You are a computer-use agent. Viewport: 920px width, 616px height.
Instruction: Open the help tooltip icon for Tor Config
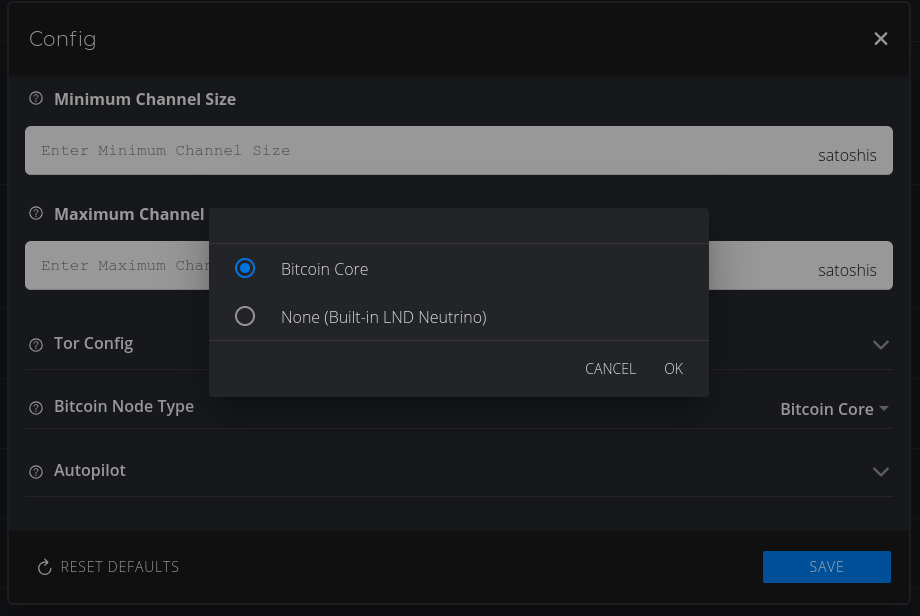[x=36, y=344]
